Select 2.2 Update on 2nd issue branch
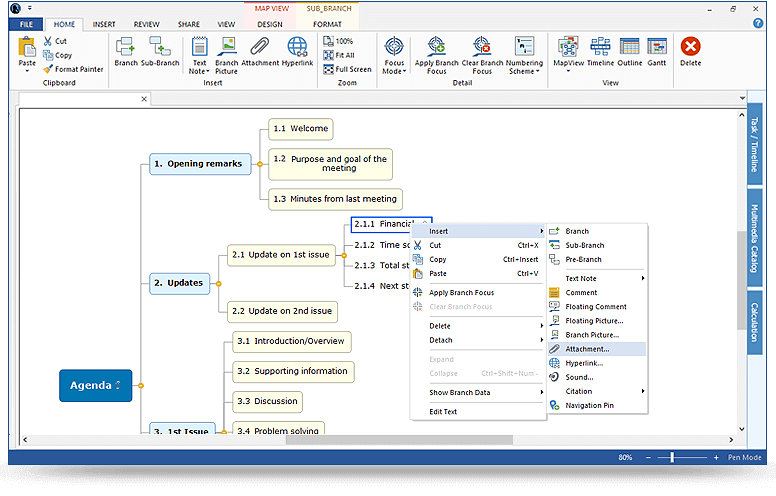776x496 pixels. pyautogui.click(x=282, y=311)
